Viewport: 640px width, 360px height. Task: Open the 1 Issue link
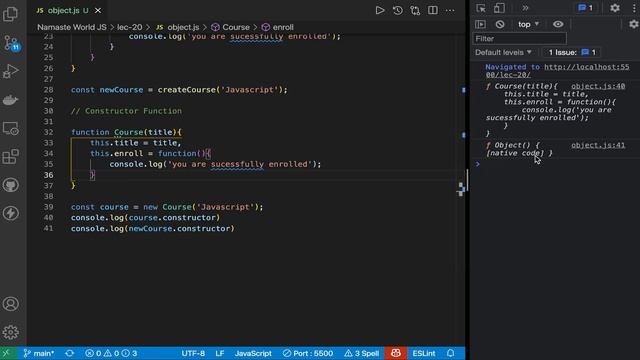point(571,52)
